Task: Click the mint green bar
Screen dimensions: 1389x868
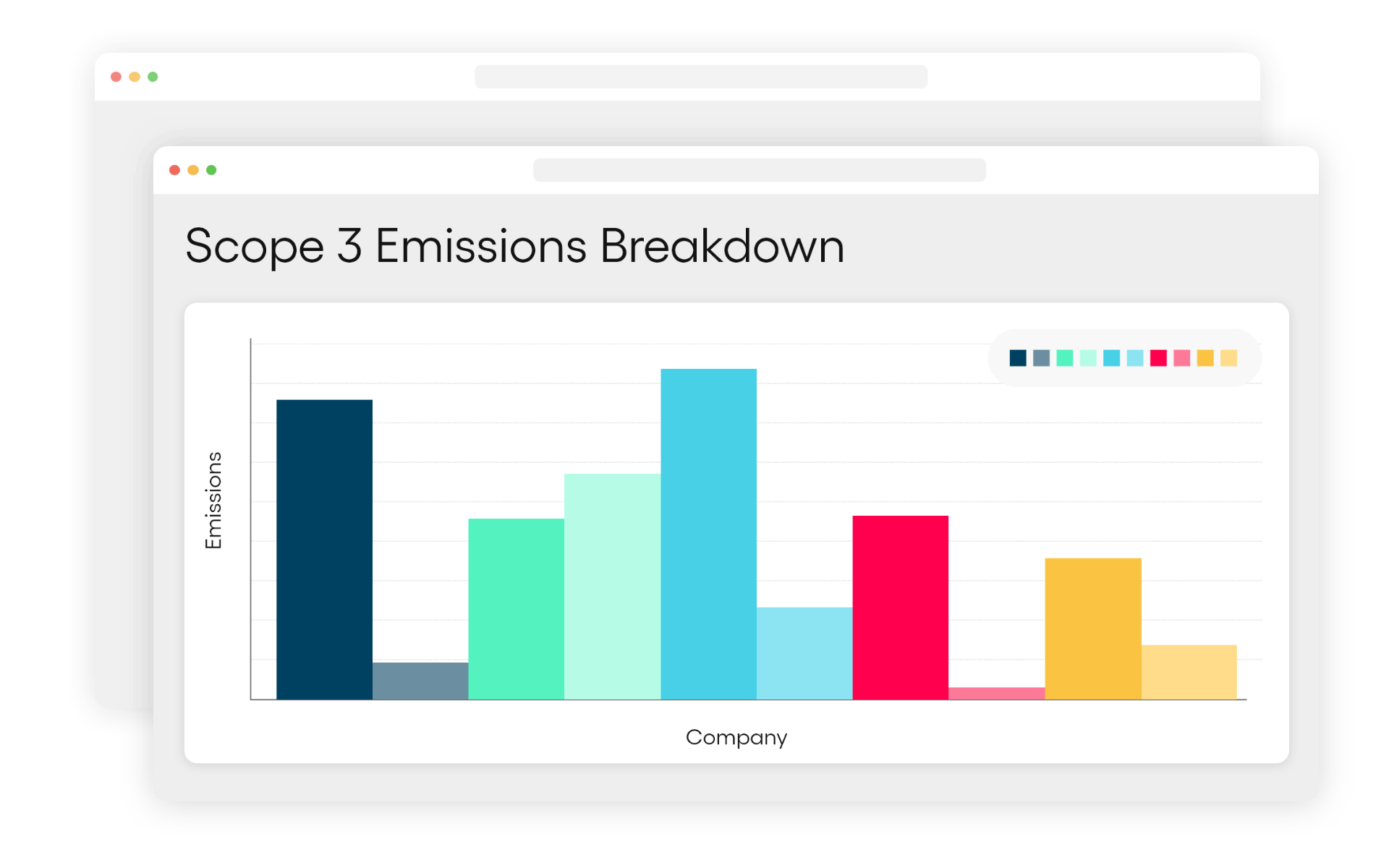Action: [516, 609]
